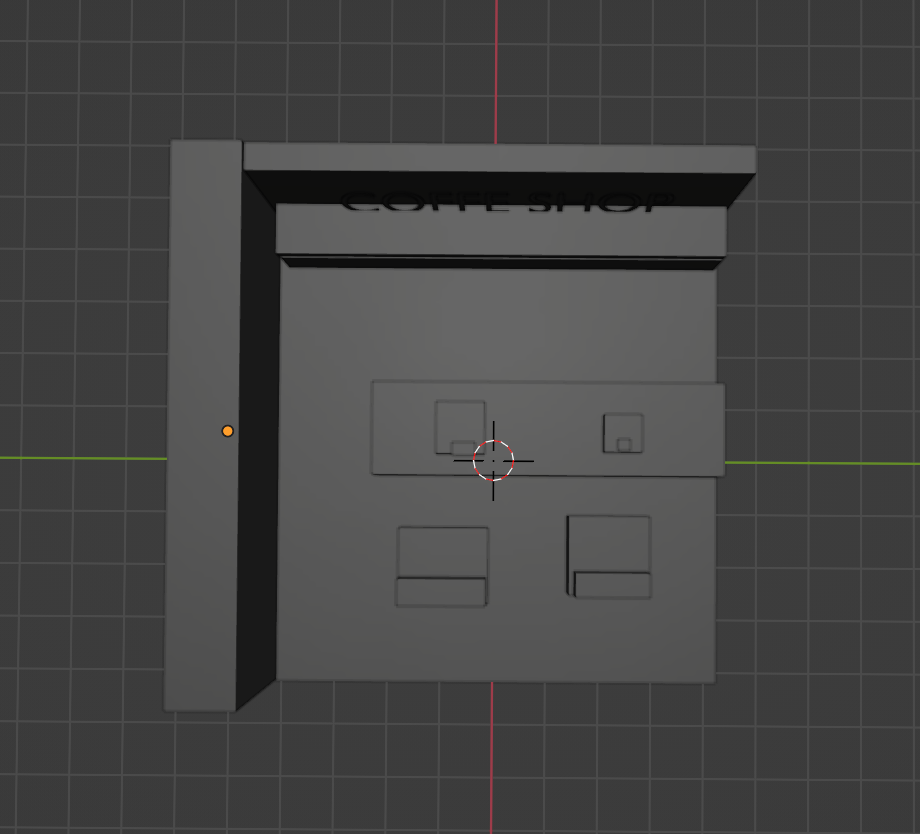Select the lower left chair seat block

(441, 592)
